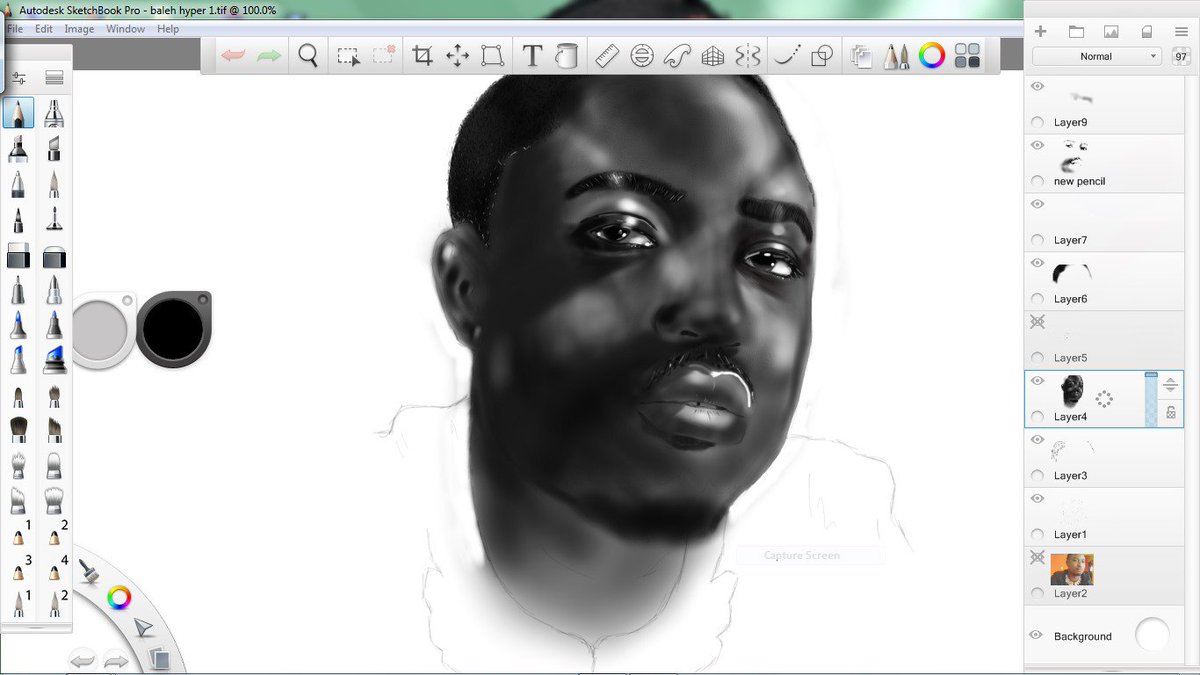Select the Distort tool
This screenshot has width=1200, height=675.
pos(492,56)
